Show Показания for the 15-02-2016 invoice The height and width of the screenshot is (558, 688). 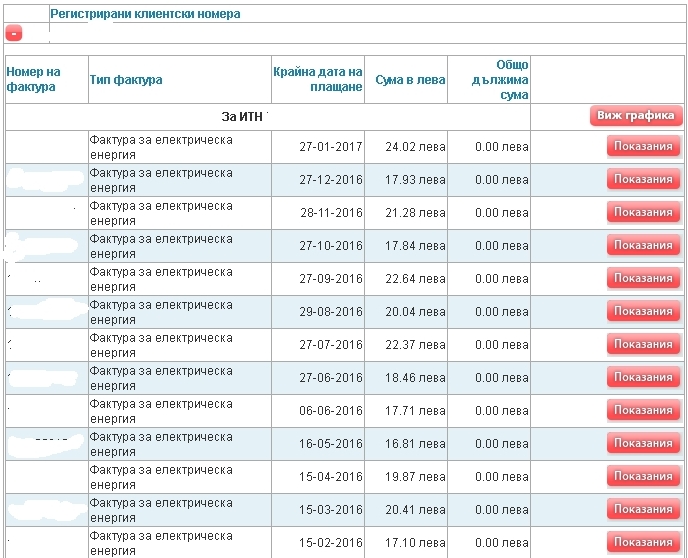(x=643, y=542)
